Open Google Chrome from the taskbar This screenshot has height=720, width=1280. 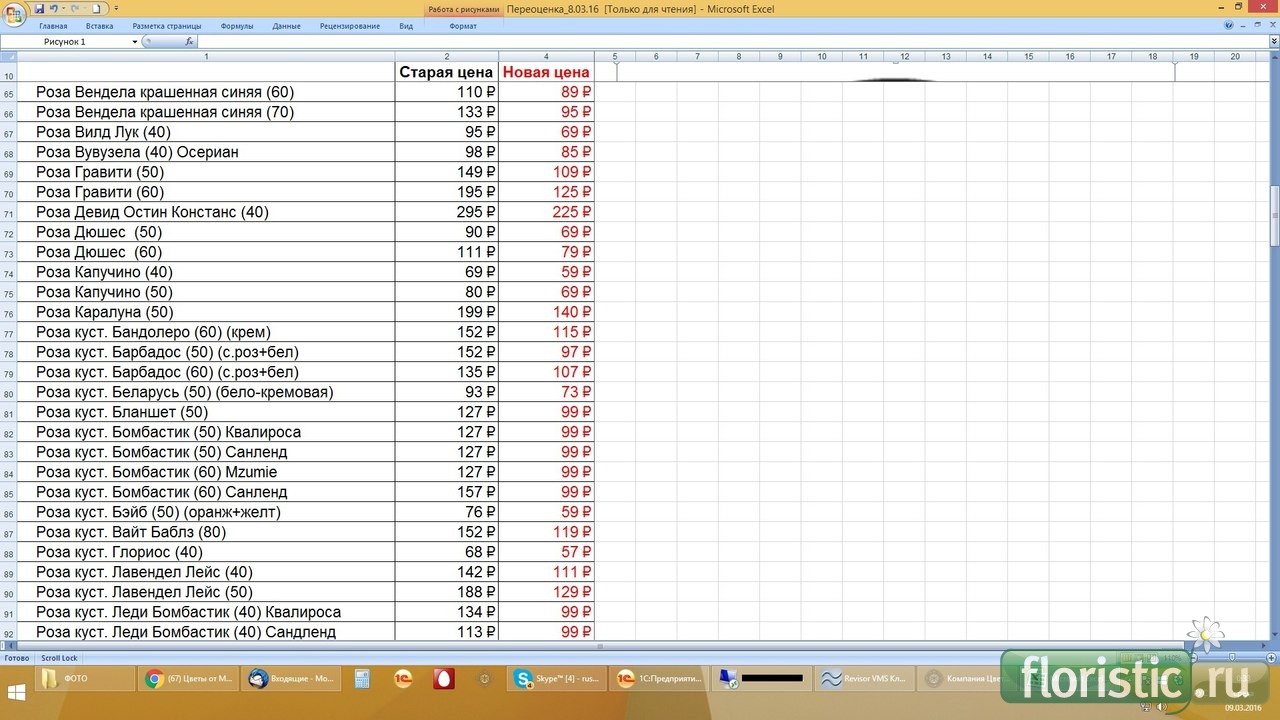click(x=187, y=679)
